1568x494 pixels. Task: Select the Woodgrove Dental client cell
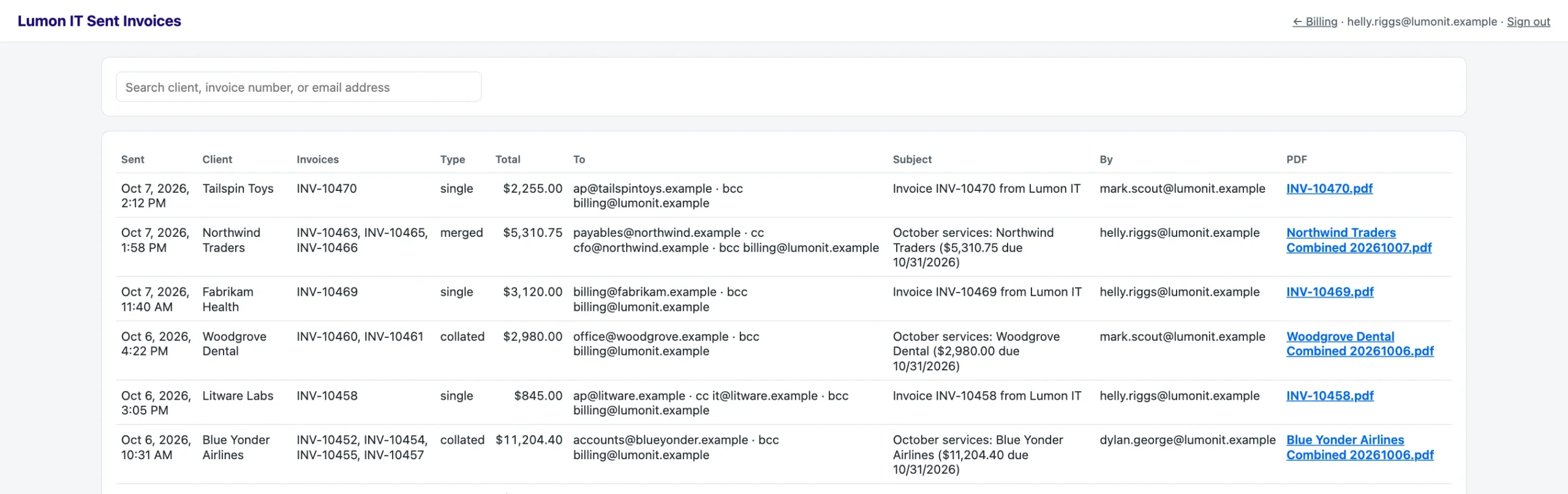[x=234, y=343]
